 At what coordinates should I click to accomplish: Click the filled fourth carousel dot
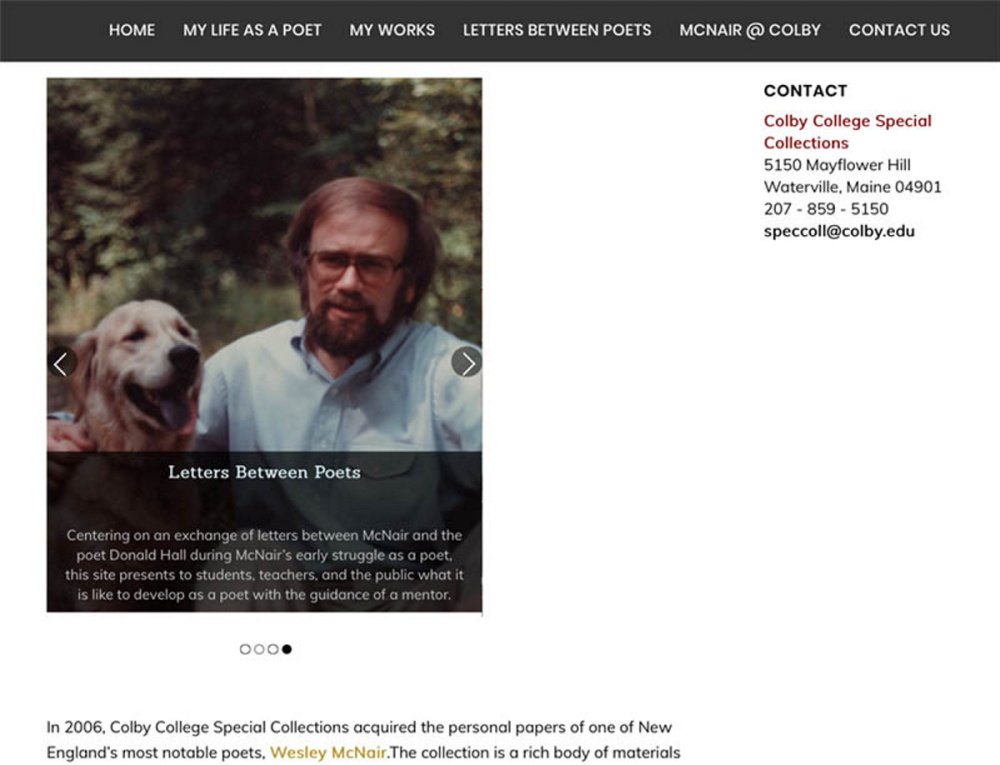pos(287,649)
